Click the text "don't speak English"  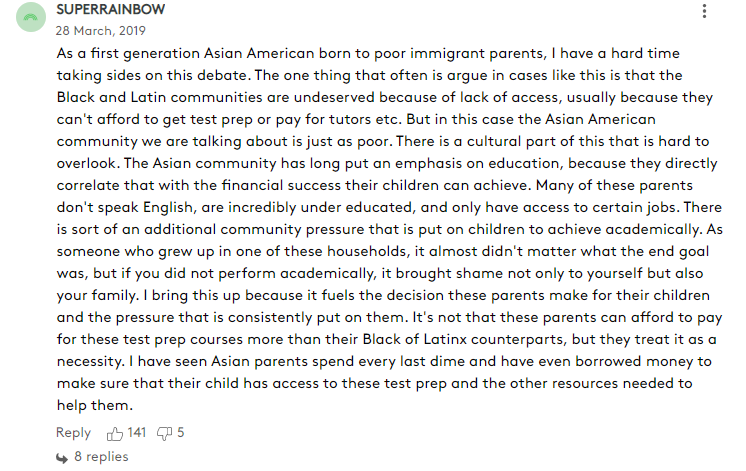tap(125, 207)
